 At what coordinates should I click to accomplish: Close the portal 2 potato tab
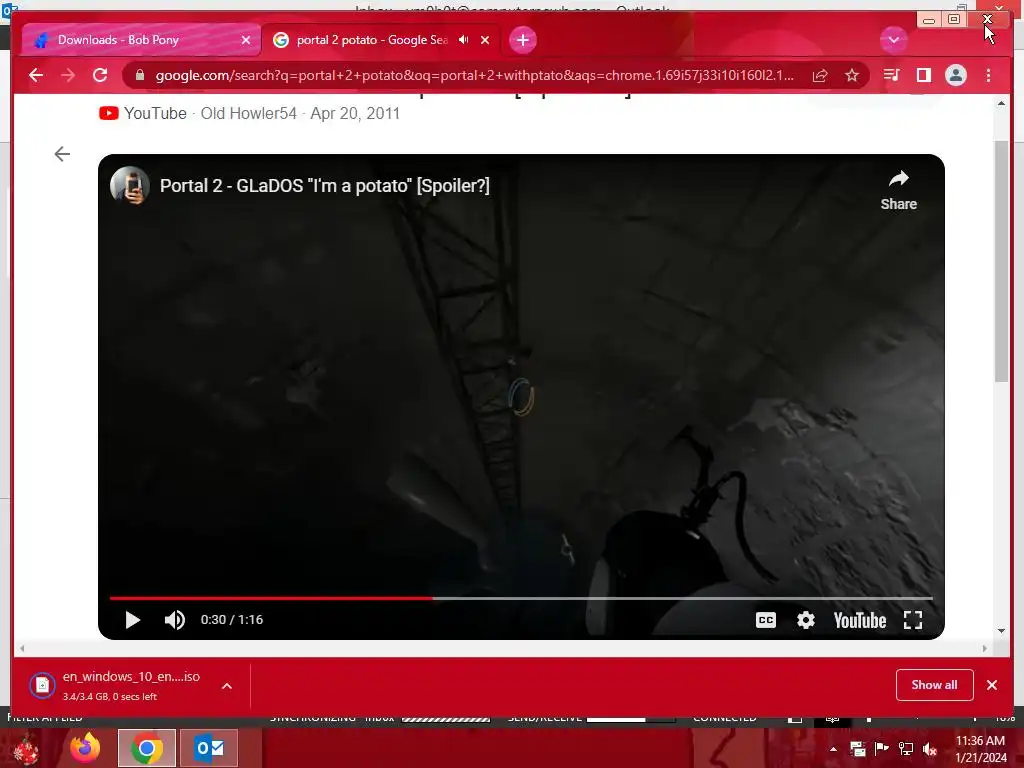pos(485,40)
